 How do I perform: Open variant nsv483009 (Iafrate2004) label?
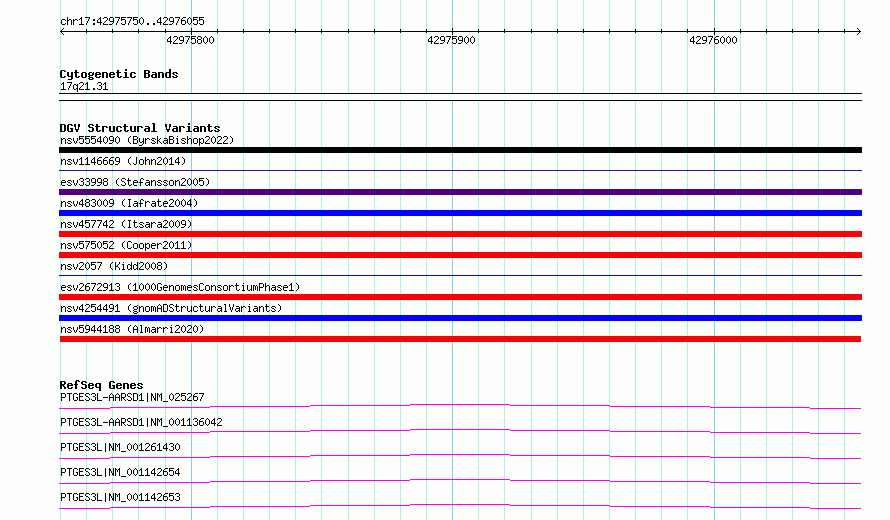(129, 203)
